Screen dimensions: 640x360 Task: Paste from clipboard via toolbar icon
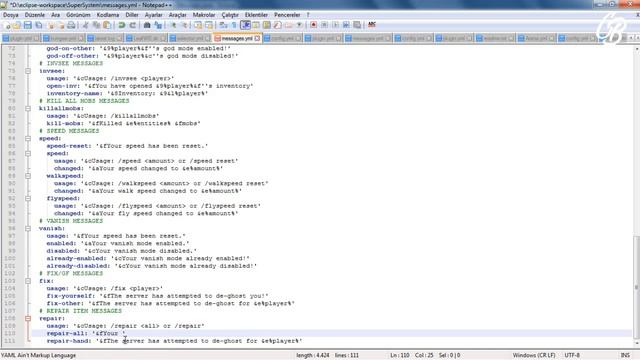(107, 25)
